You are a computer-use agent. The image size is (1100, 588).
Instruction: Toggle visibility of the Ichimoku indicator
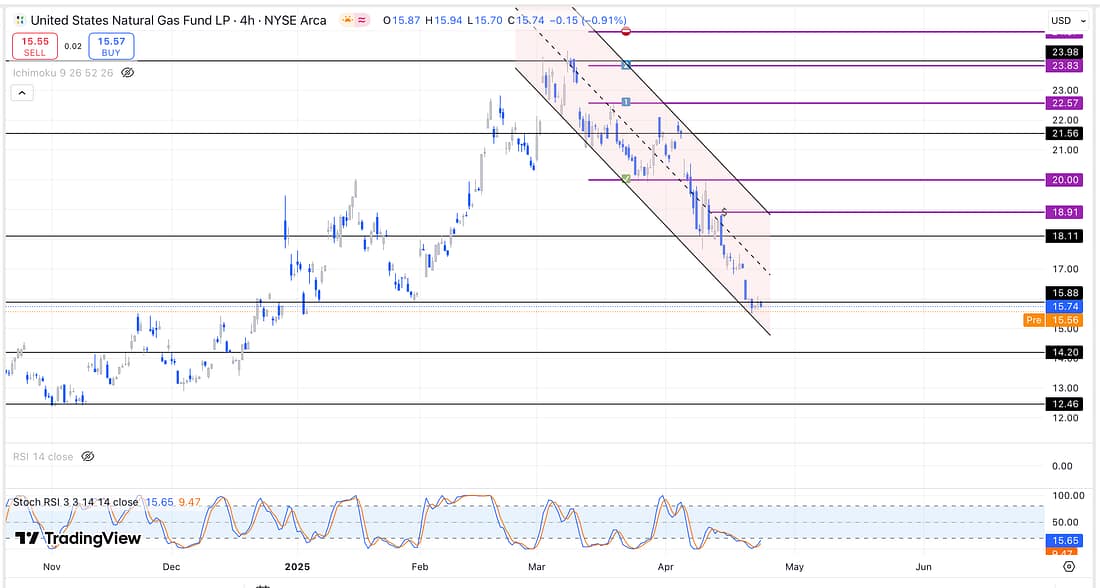coord(128,73)
